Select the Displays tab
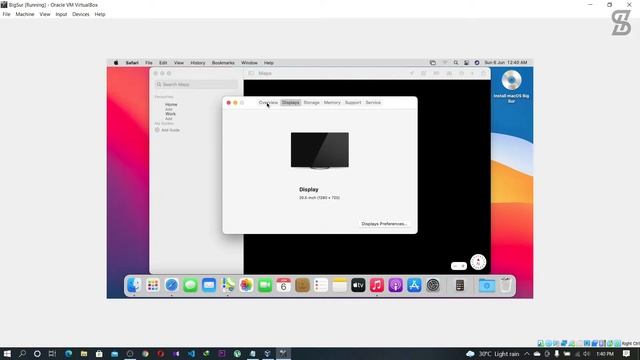Image resolution: width=640 pixels, height=360 pixels. (x=291, y=102)
